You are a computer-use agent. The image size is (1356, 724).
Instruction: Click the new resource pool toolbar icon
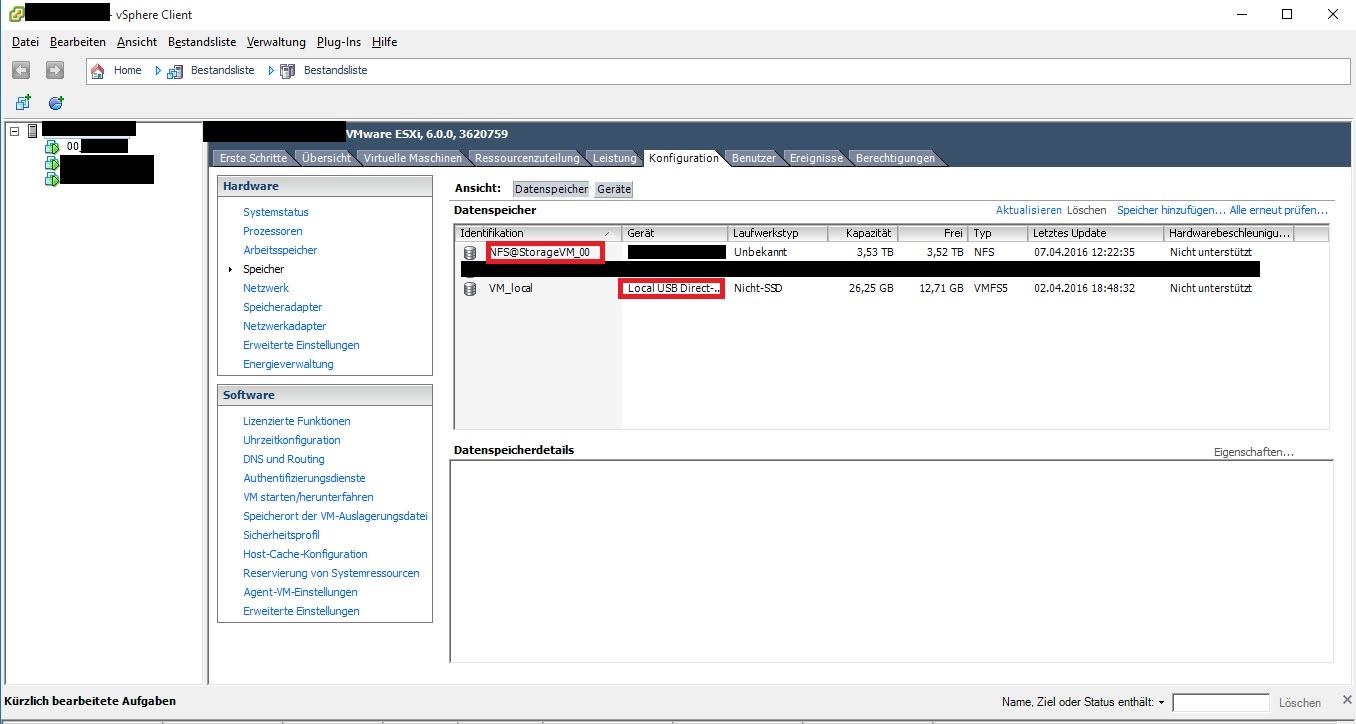[x=56, y=103]
